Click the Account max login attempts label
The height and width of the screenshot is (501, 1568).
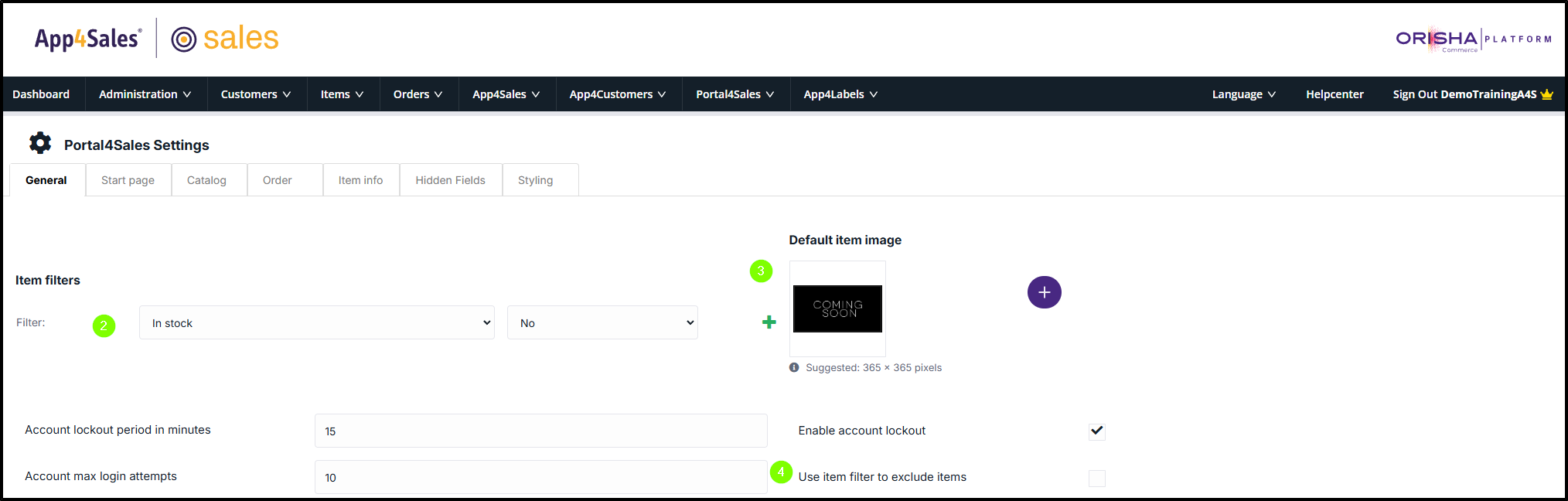coord(101,476)
